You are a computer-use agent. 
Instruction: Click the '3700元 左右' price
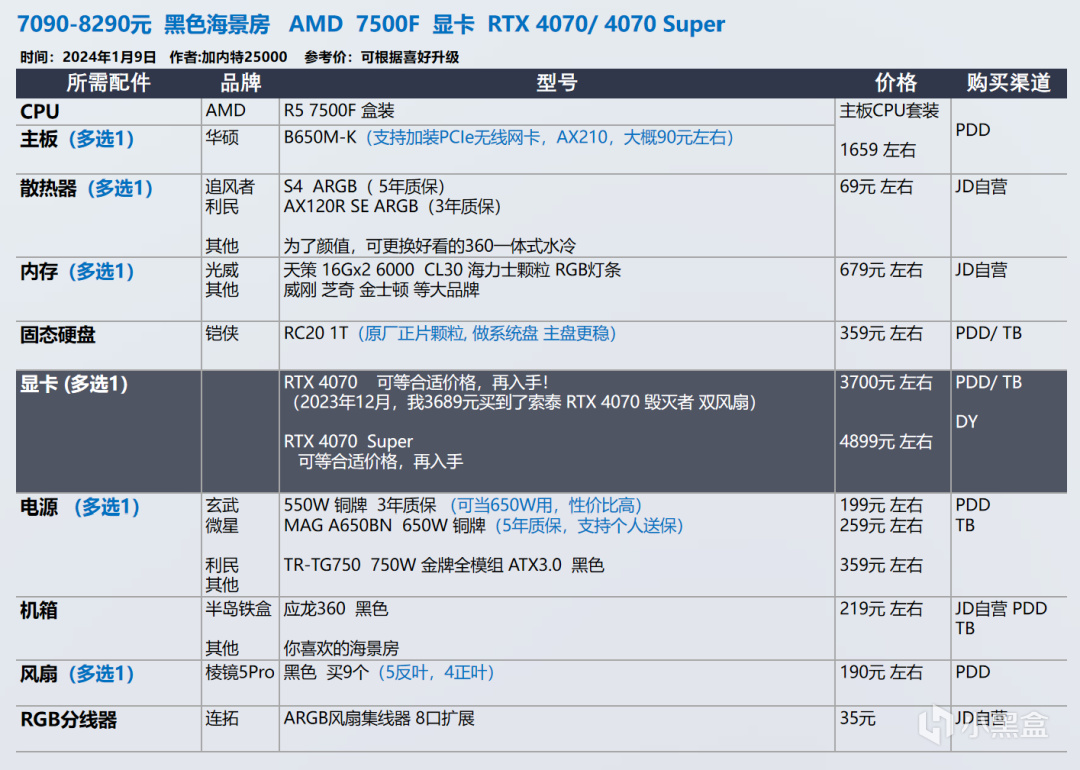pyautogui.click(x=886, y=382)
